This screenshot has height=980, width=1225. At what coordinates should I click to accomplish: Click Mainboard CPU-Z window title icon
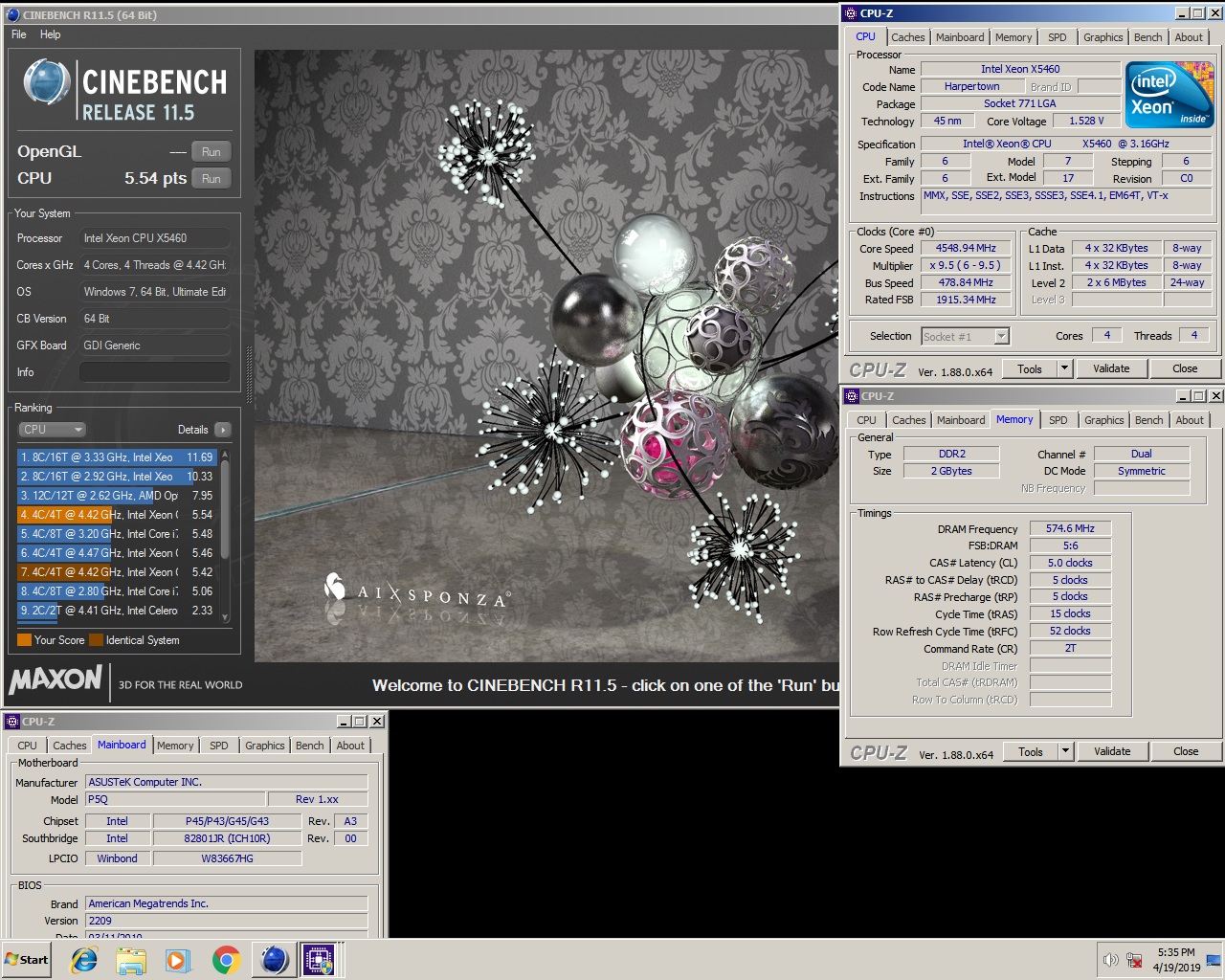11,722
